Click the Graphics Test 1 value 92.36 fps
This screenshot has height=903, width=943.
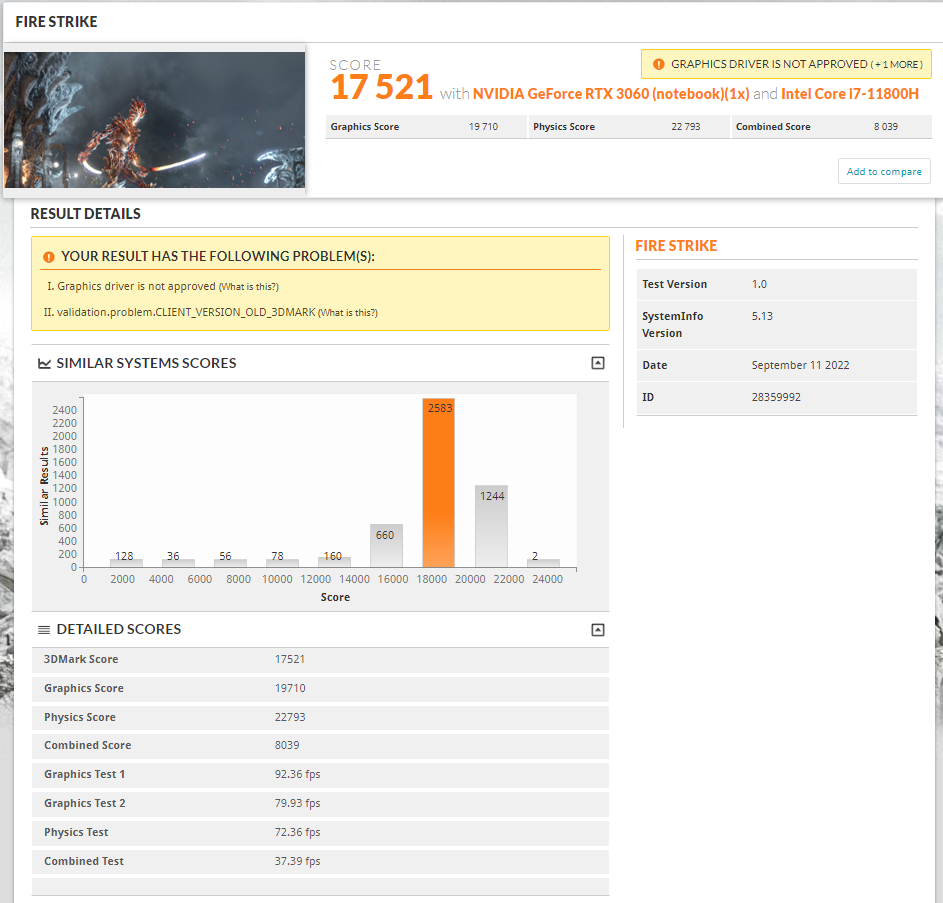[x=298, y=774]
